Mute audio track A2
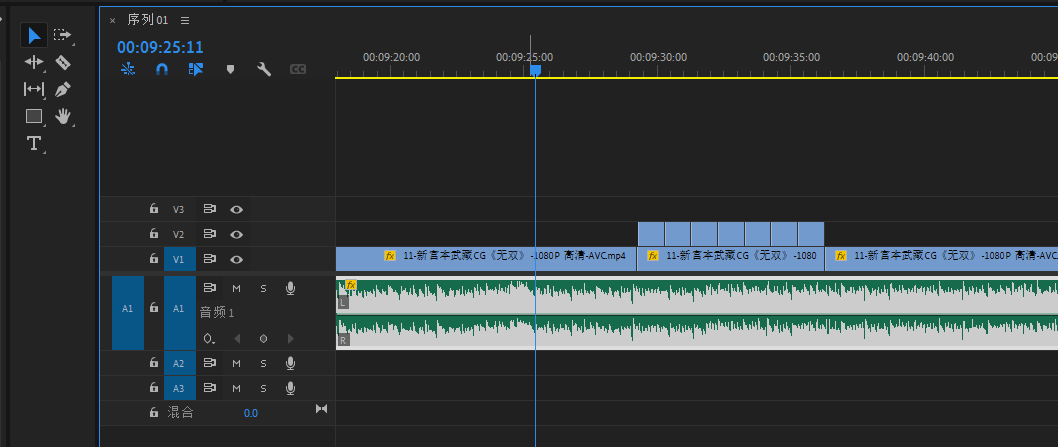 tap(237, 363)
